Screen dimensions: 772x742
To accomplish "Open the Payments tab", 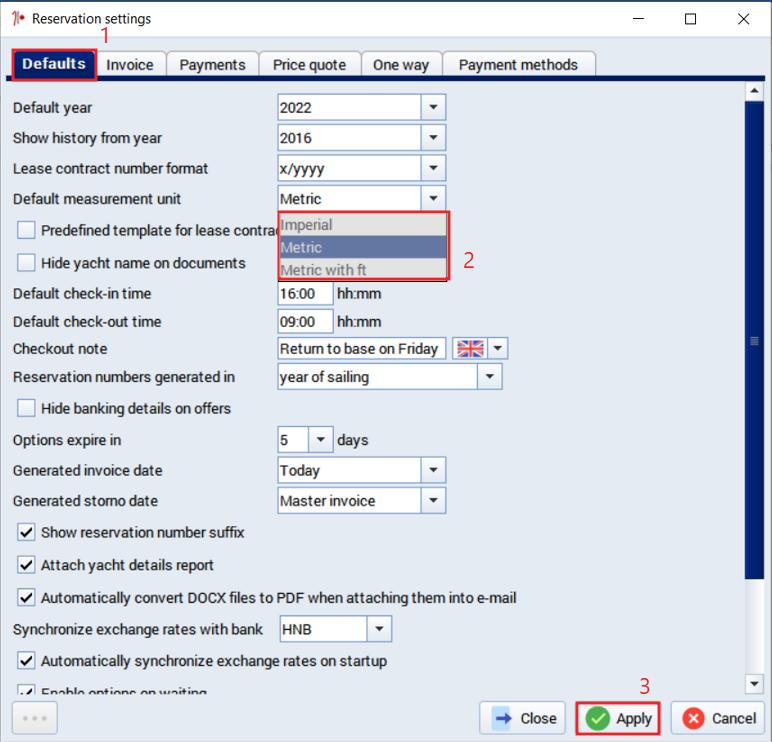I will click(212, 65).
